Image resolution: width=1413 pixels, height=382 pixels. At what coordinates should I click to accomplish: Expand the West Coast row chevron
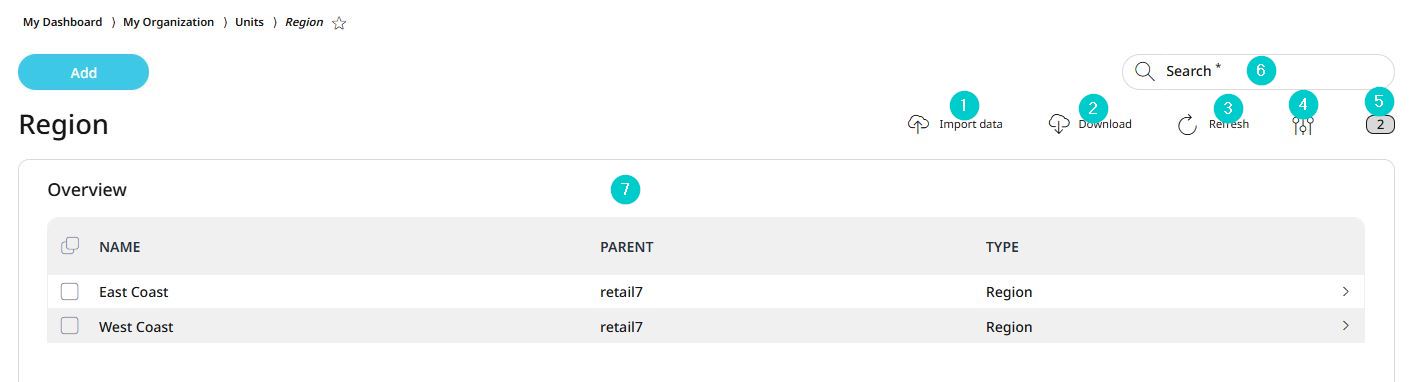(x=1345, y=326)
